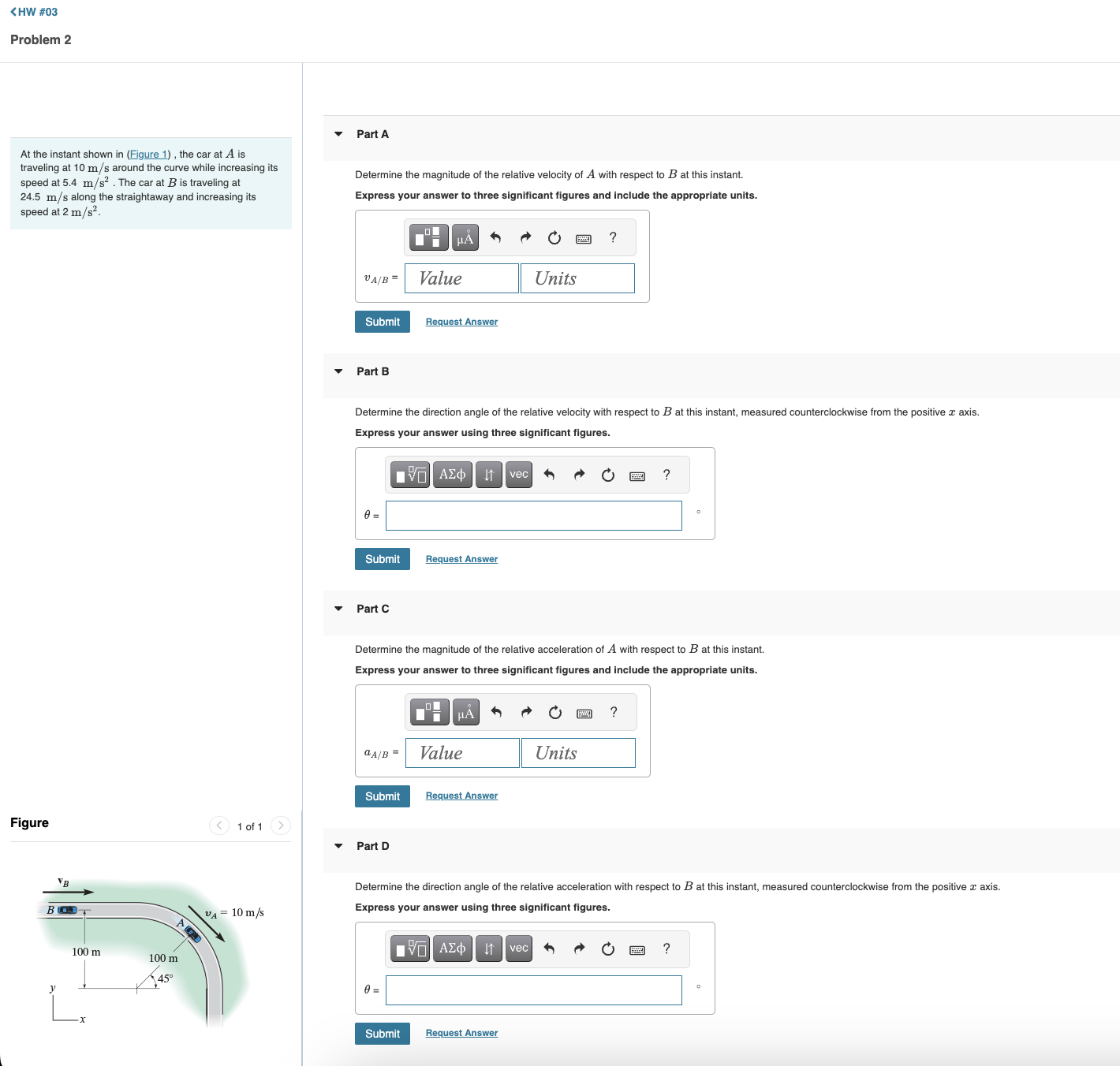Viewport: 1120px width, 1066px height.
Task: Reset Part B answer field
Action: point(608,475)
